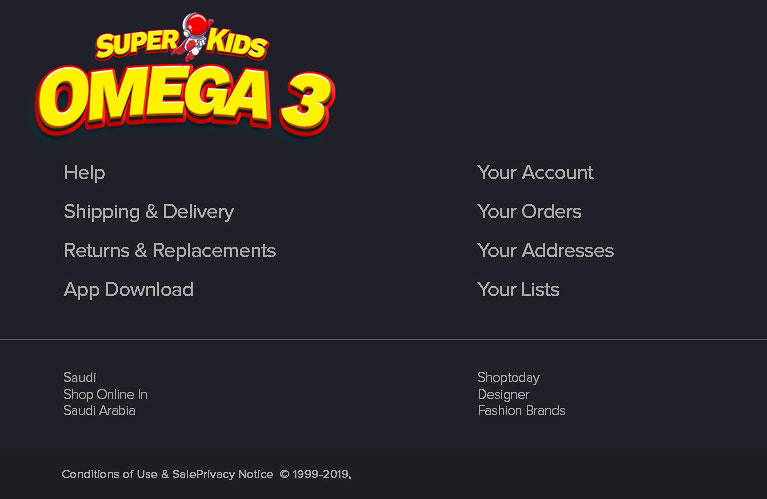This screenshot has height=499, width=767.
Task: Open the Help page
Action: (84, 172)
